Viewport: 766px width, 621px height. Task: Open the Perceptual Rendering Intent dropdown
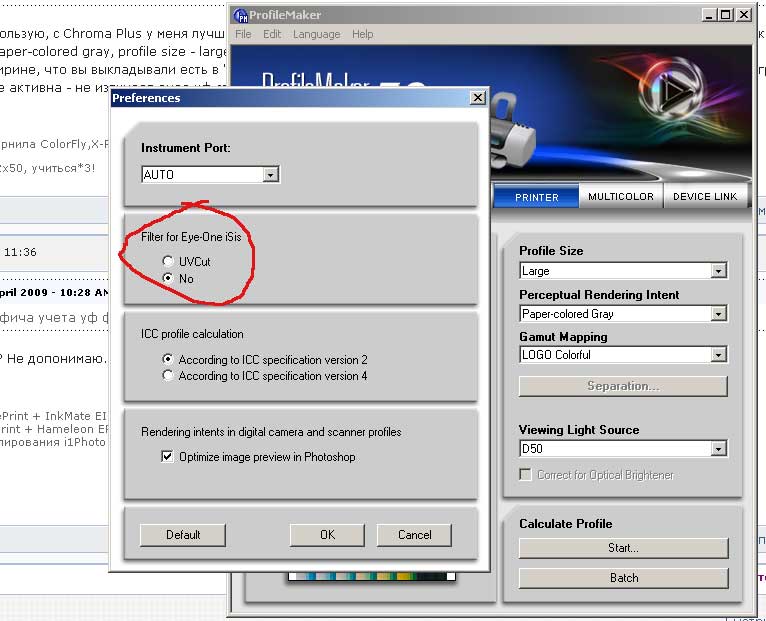[x=718, y=314]
